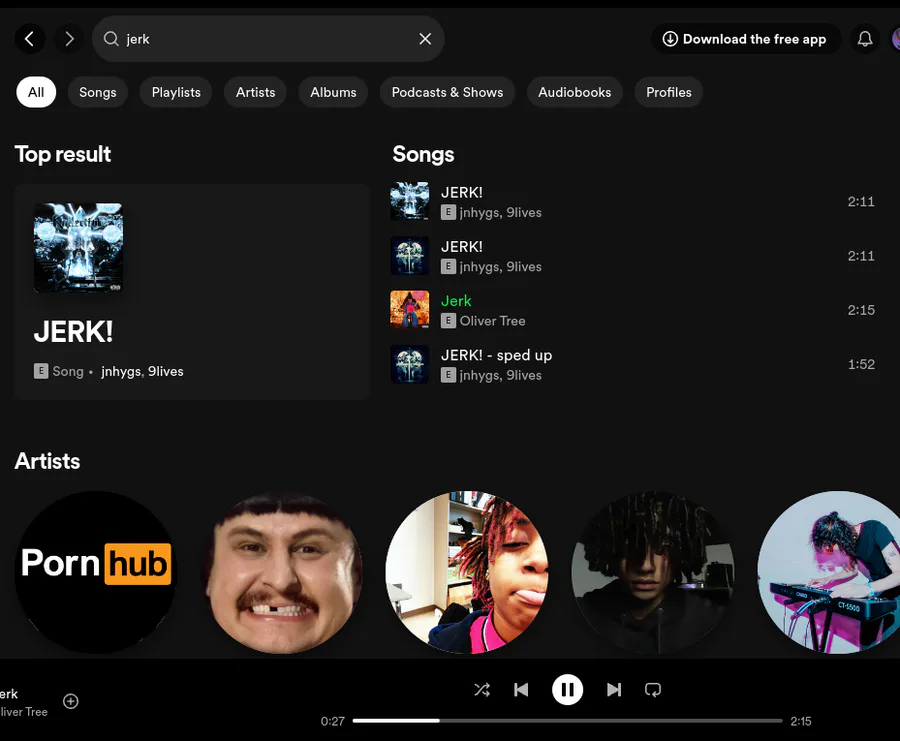The height and width of the screenshot is (741, 900).
Task: Click Oliver Tree in the now playing bar
Action: coord(24,712)
